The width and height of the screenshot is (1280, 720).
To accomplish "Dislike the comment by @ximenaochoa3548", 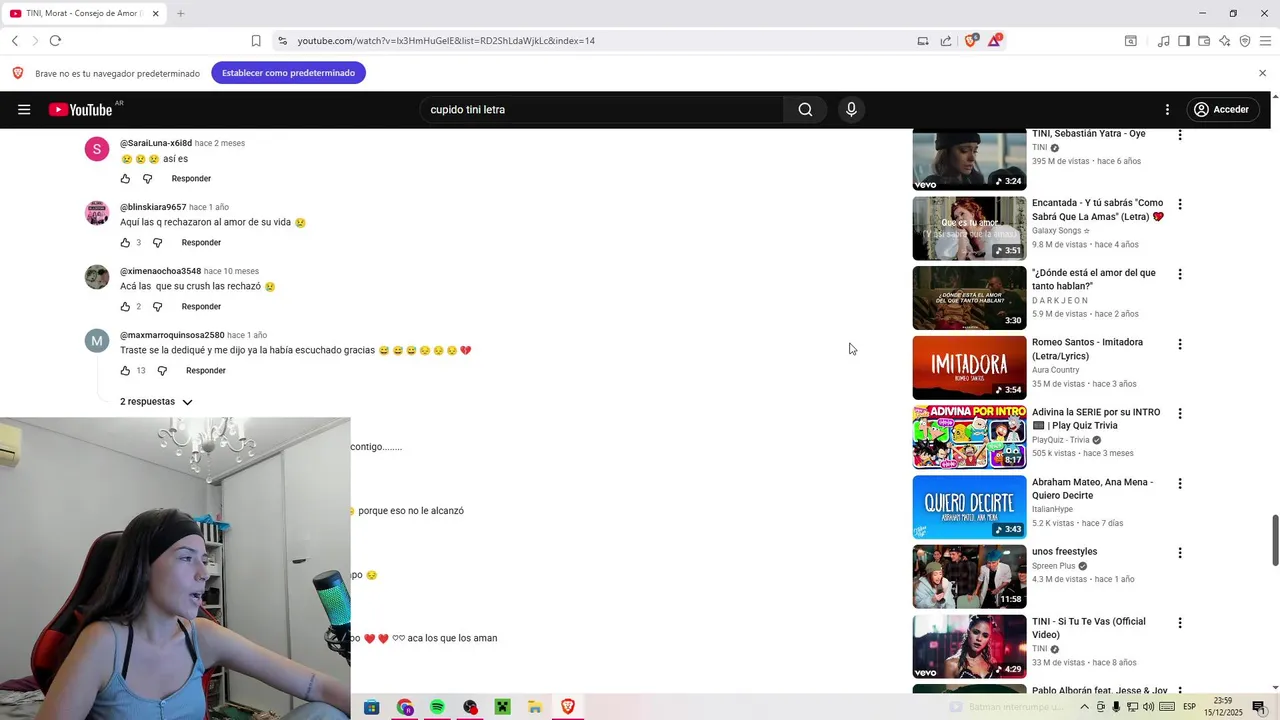I will pyautogui.click(x=157, y=307).
